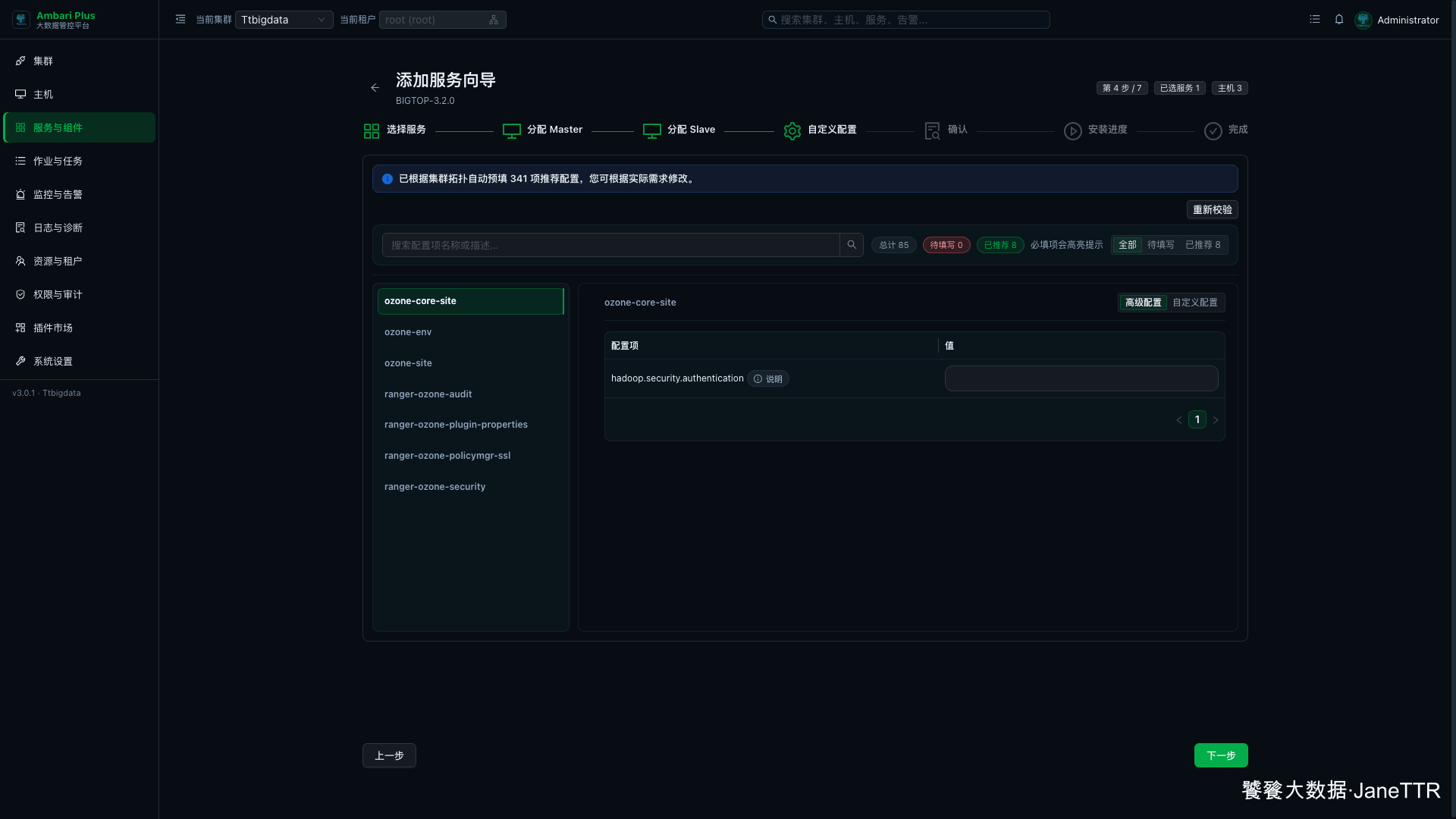Click the 重新校验 button
1456x819 pixels.
tap(1213, 209)
